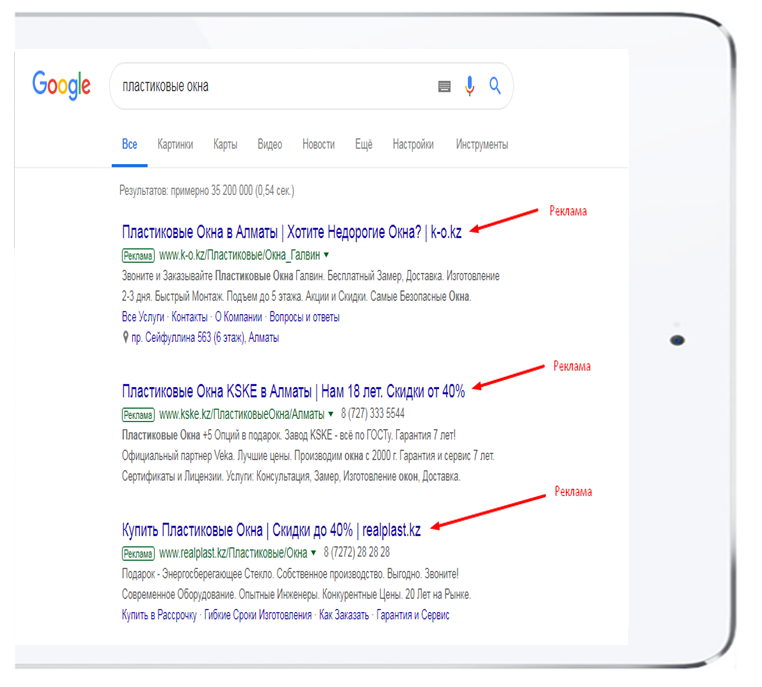Click location pin icon next to Сейфуллина address
762x687 pixels.
click(125, 337)
